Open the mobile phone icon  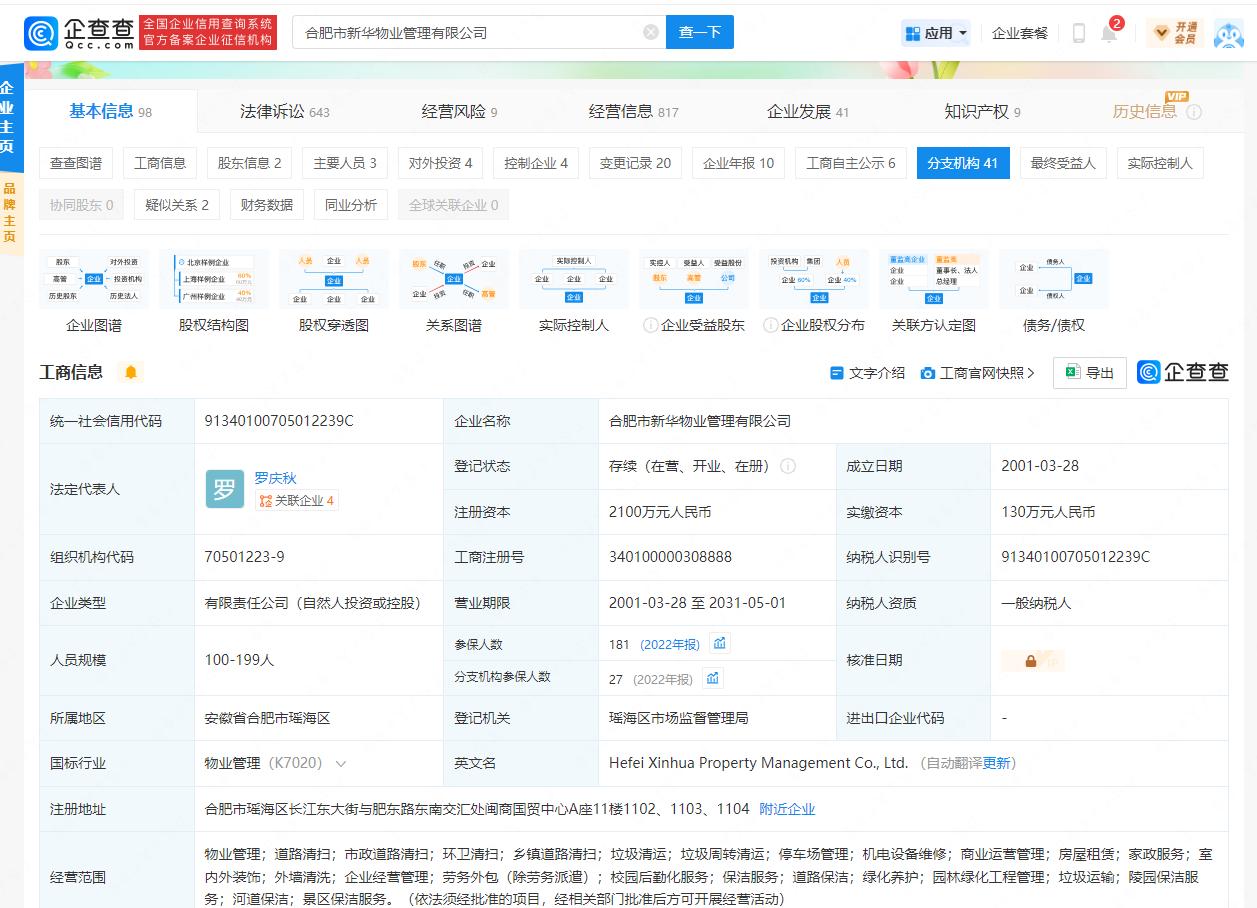(x=1079, y=33)
